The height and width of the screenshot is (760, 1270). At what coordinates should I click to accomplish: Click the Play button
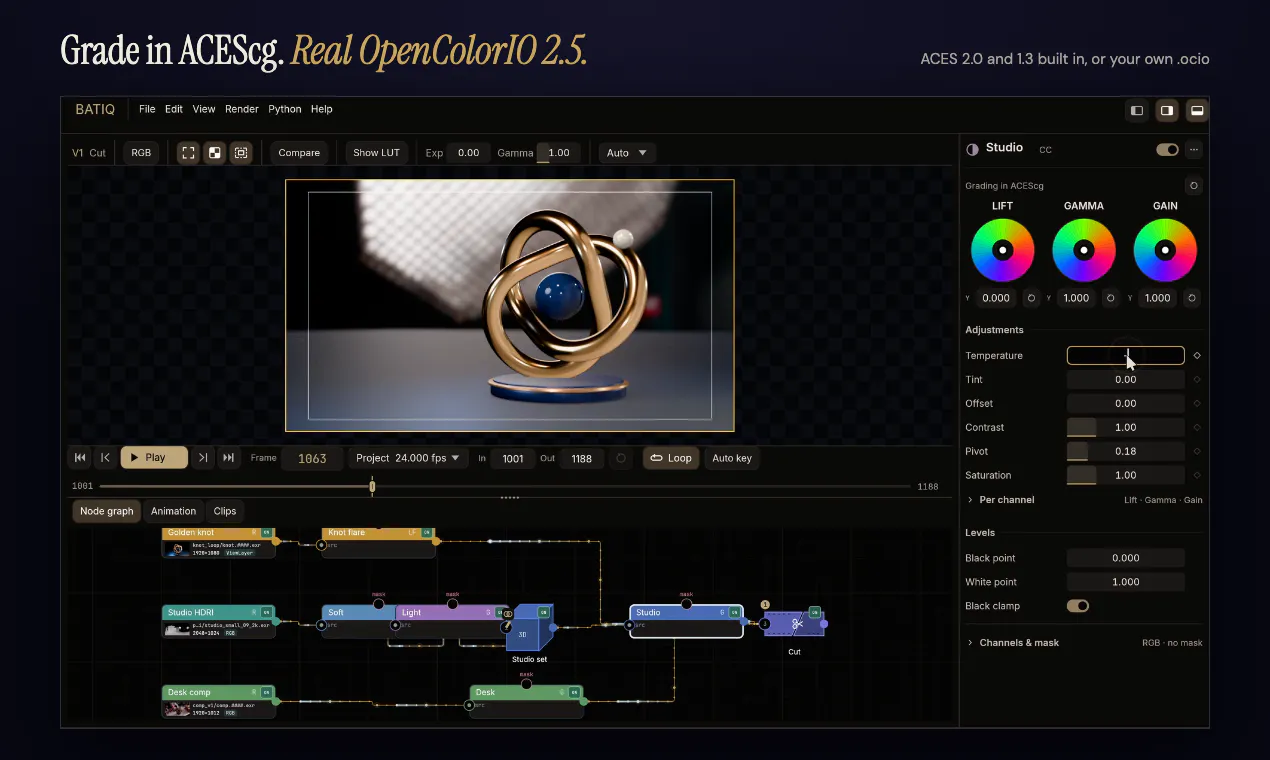154,458
